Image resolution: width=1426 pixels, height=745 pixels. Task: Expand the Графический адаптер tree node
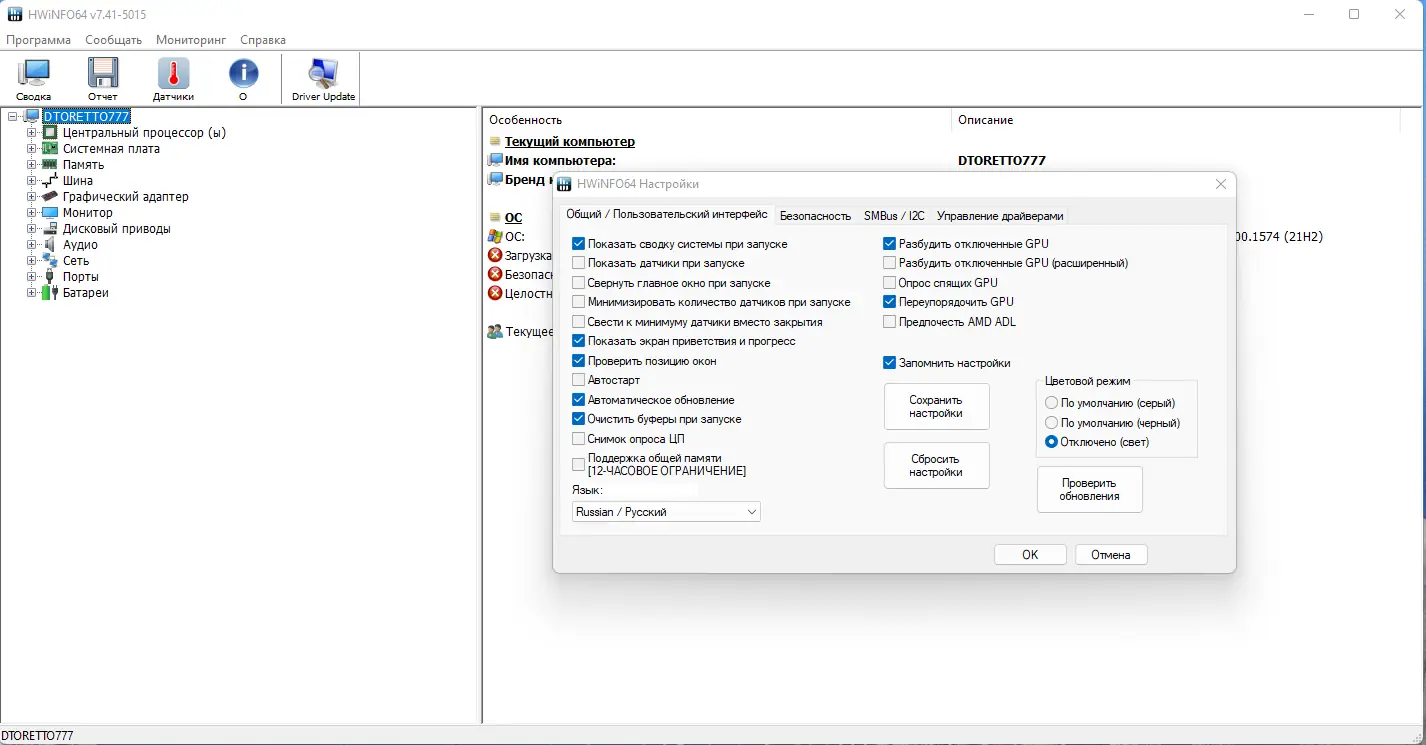coord(32,197)
